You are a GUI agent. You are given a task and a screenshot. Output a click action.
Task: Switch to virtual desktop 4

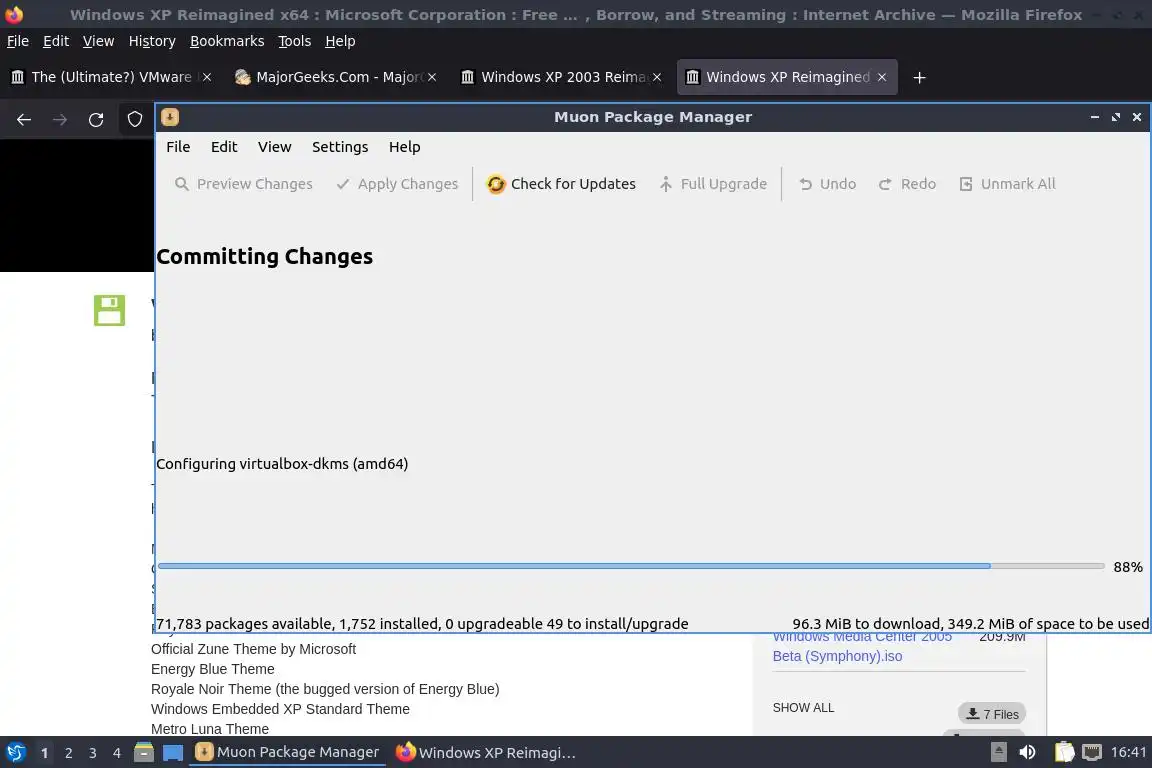click(x=116, y=753)
